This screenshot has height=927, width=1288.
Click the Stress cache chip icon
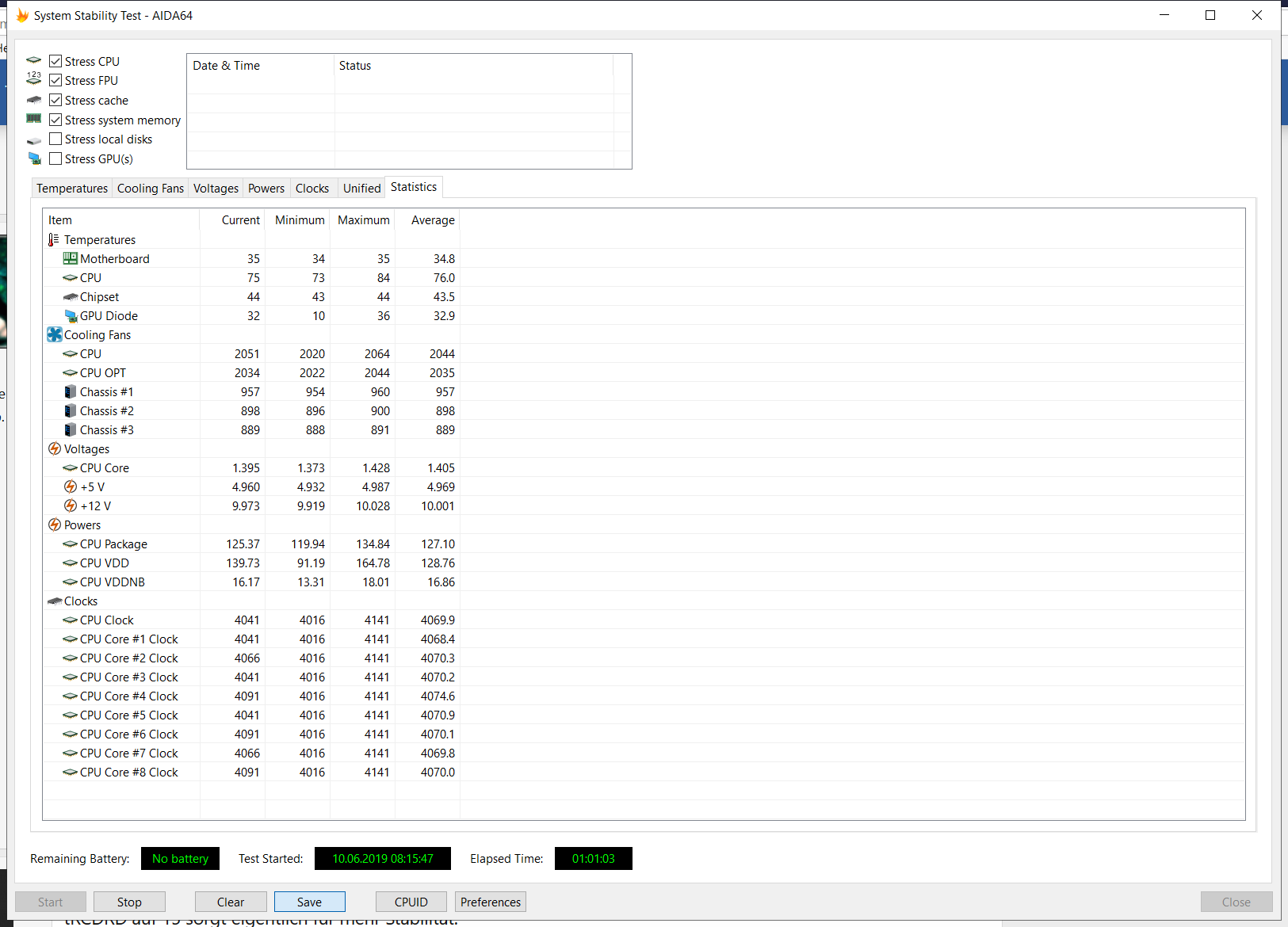point(33,100)
